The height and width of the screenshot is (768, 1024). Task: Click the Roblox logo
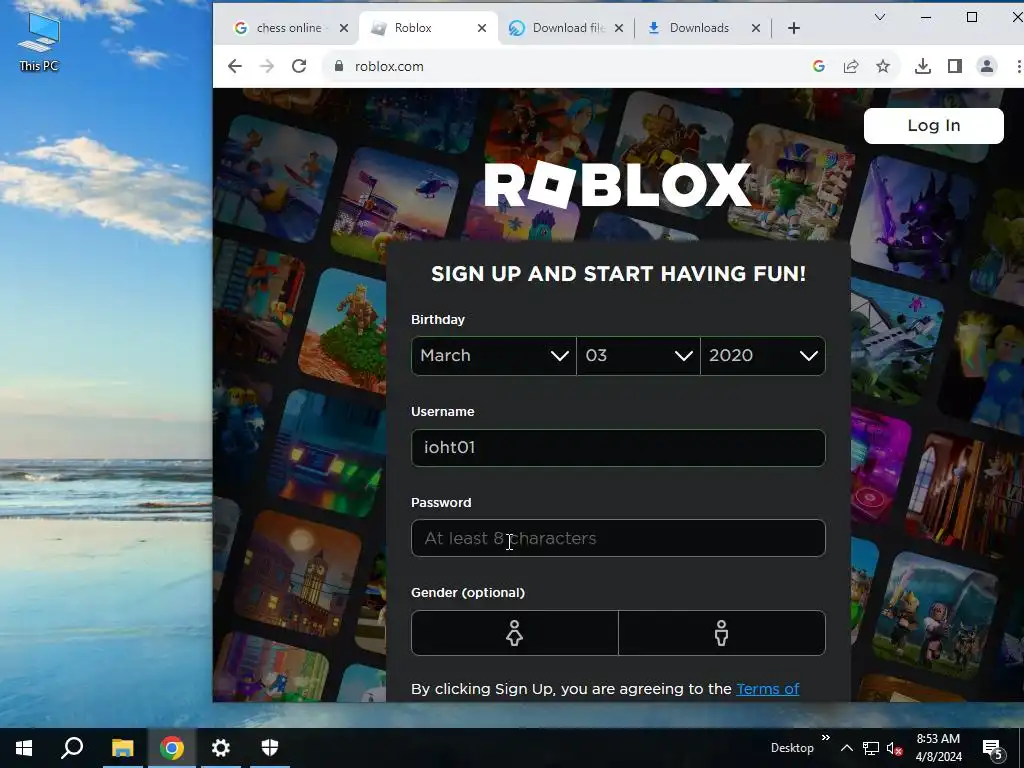(617, 185)
